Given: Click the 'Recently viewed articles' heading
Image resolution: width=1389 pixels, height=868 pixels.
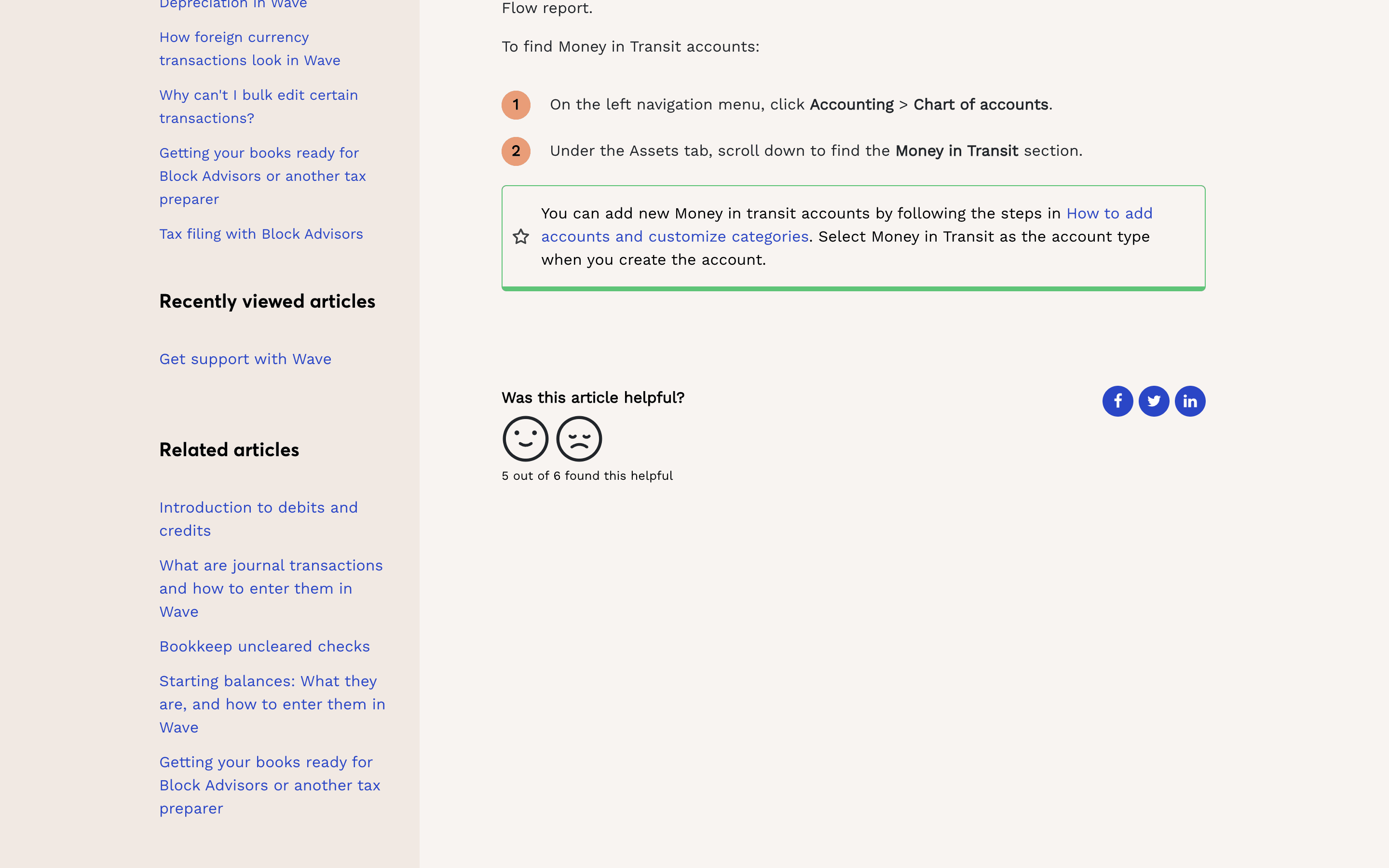Looking at the screenshot, I should (x=268, y=301).
